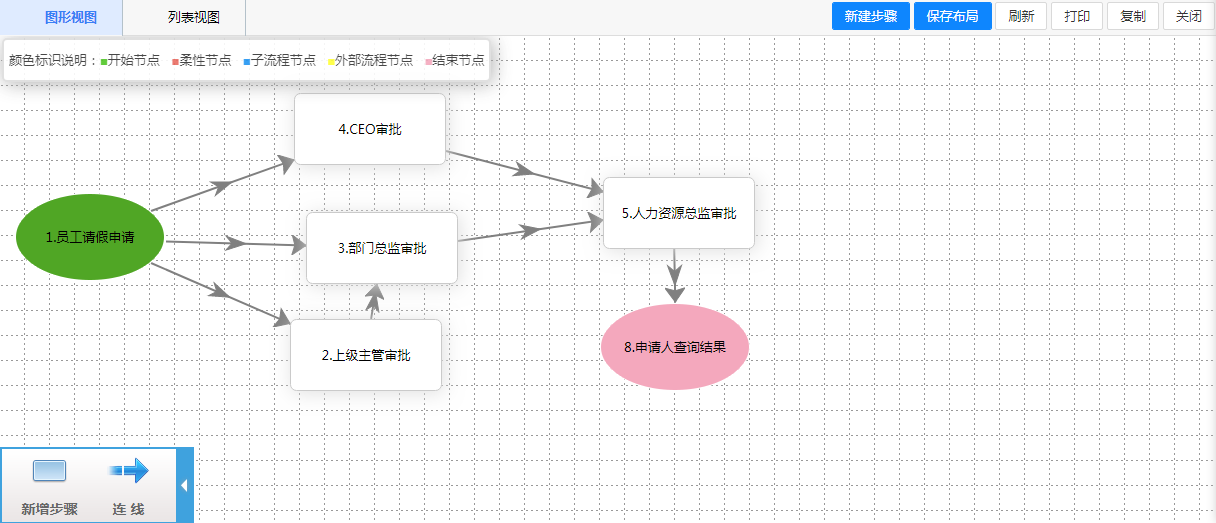Switch to the 列表视图 tab
The width and height of the screenshot is (1216, 523).
tap(193, 17)
